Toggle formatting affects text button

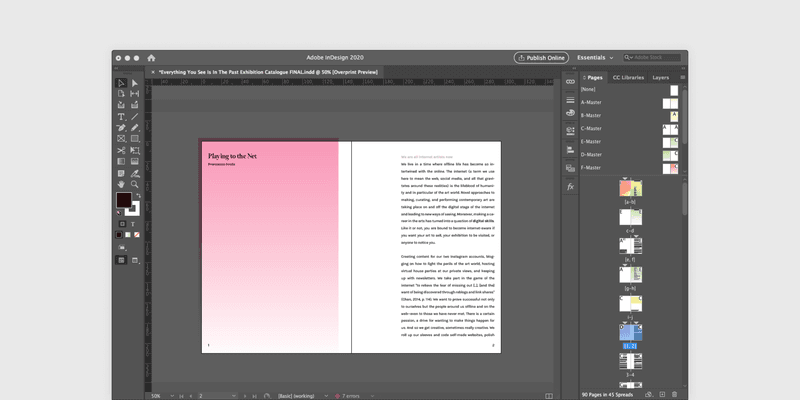pos(134,223)
